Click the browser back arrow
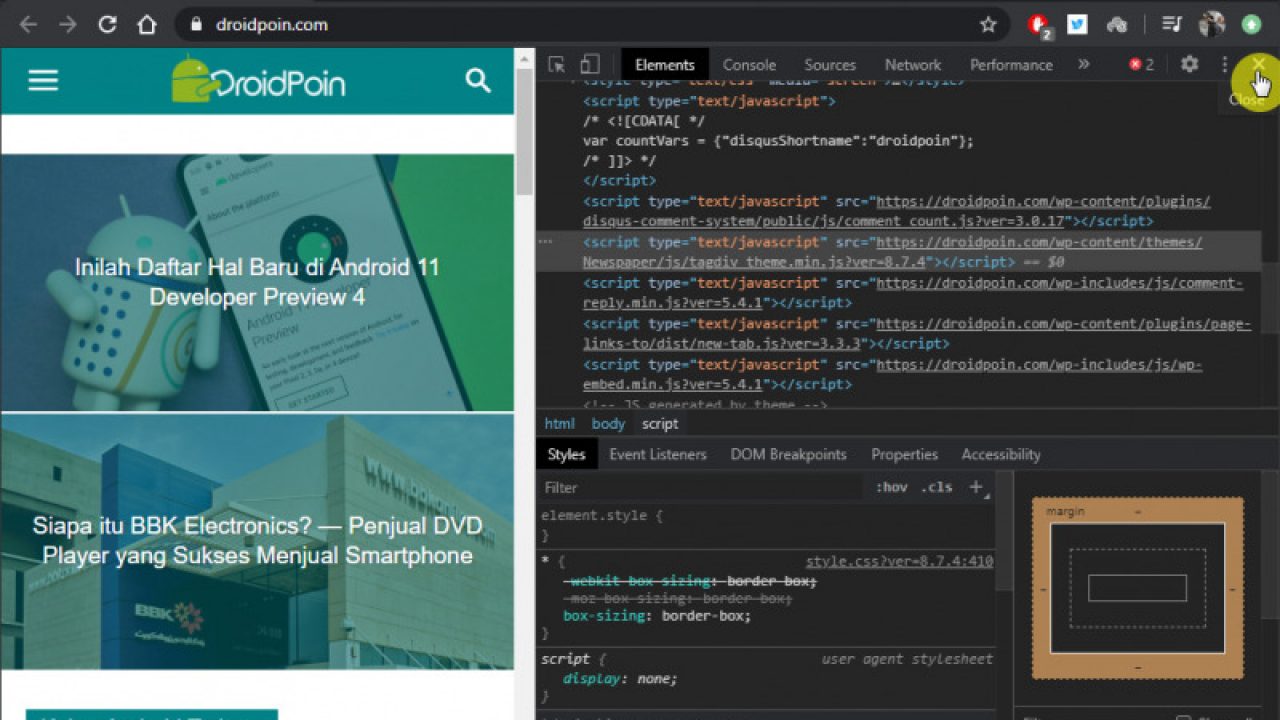The height and width of the screenshot is (720, 1280). point(28,25)
